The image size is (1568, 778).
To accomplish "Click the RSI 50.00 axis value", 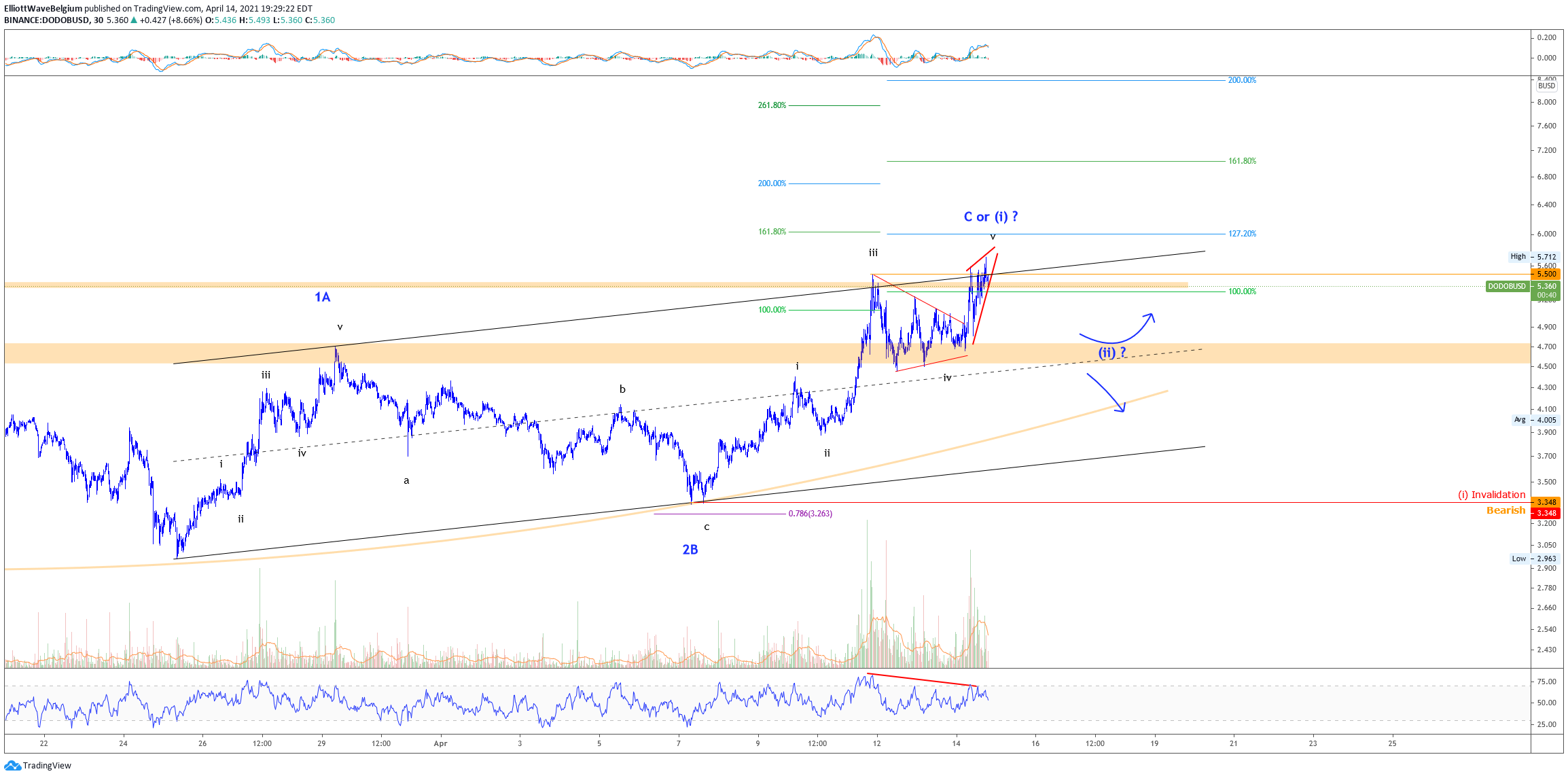I will coord(1546,703).
